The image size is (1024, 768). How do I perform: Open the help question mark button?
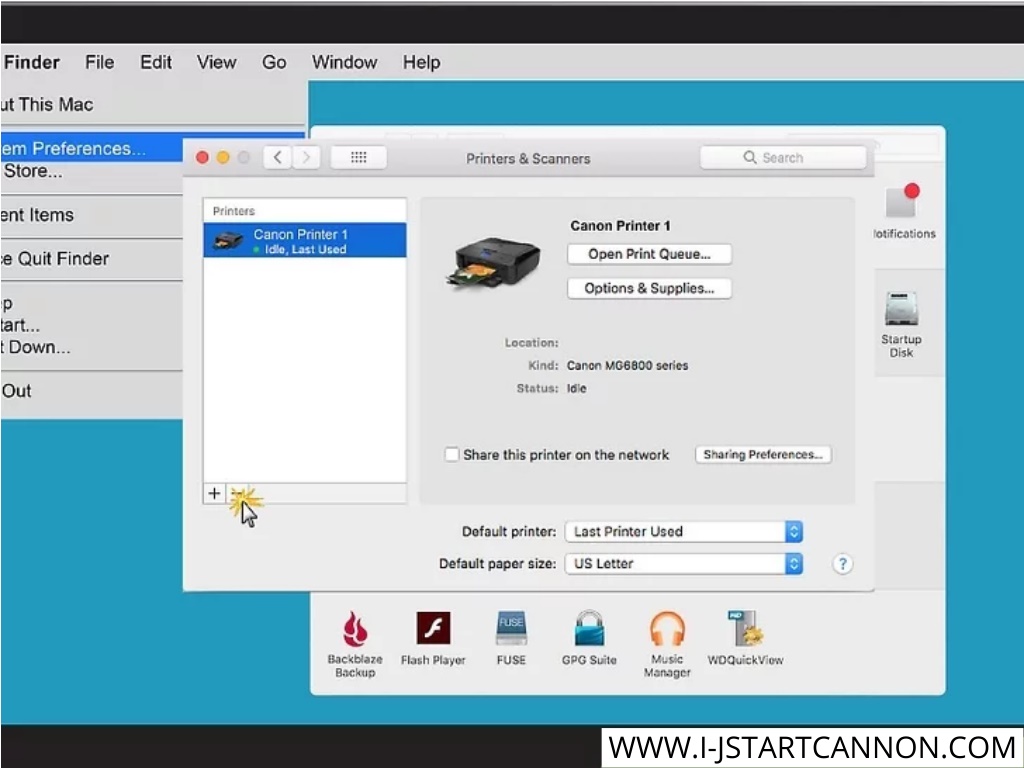coord(842,564)
